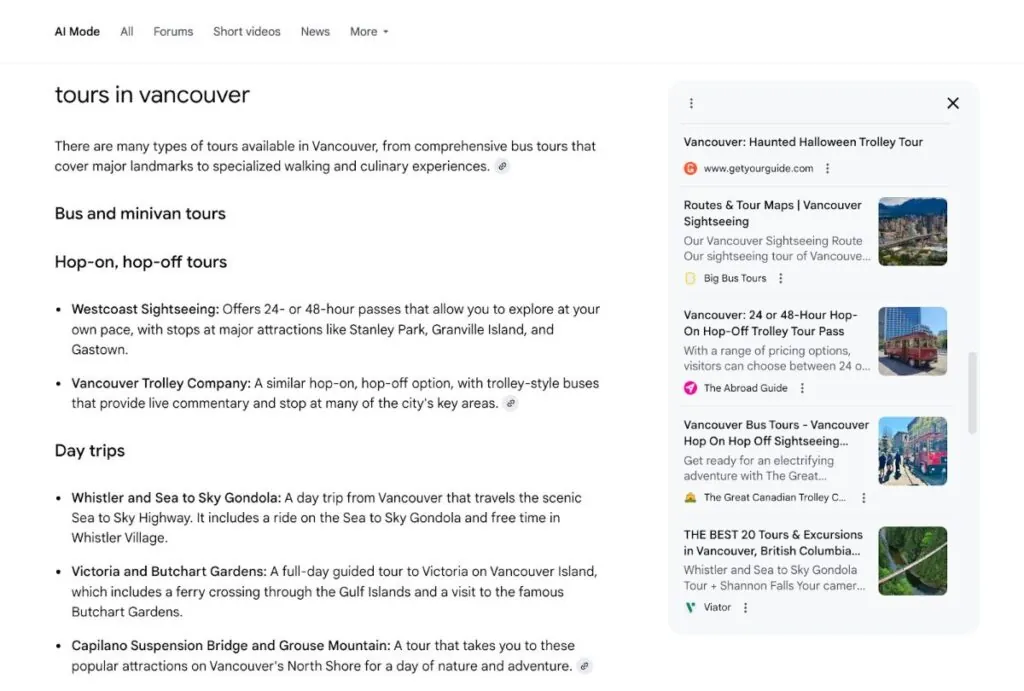The image size is (1024, 691).
Task: Click snippet 'Get ready for an electrifying'
Action: [x=758, y=460]
